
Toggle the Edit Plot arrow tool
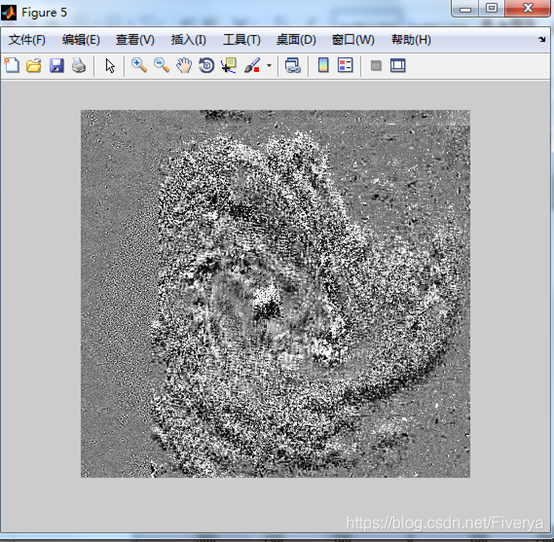[x=110, y=66]
